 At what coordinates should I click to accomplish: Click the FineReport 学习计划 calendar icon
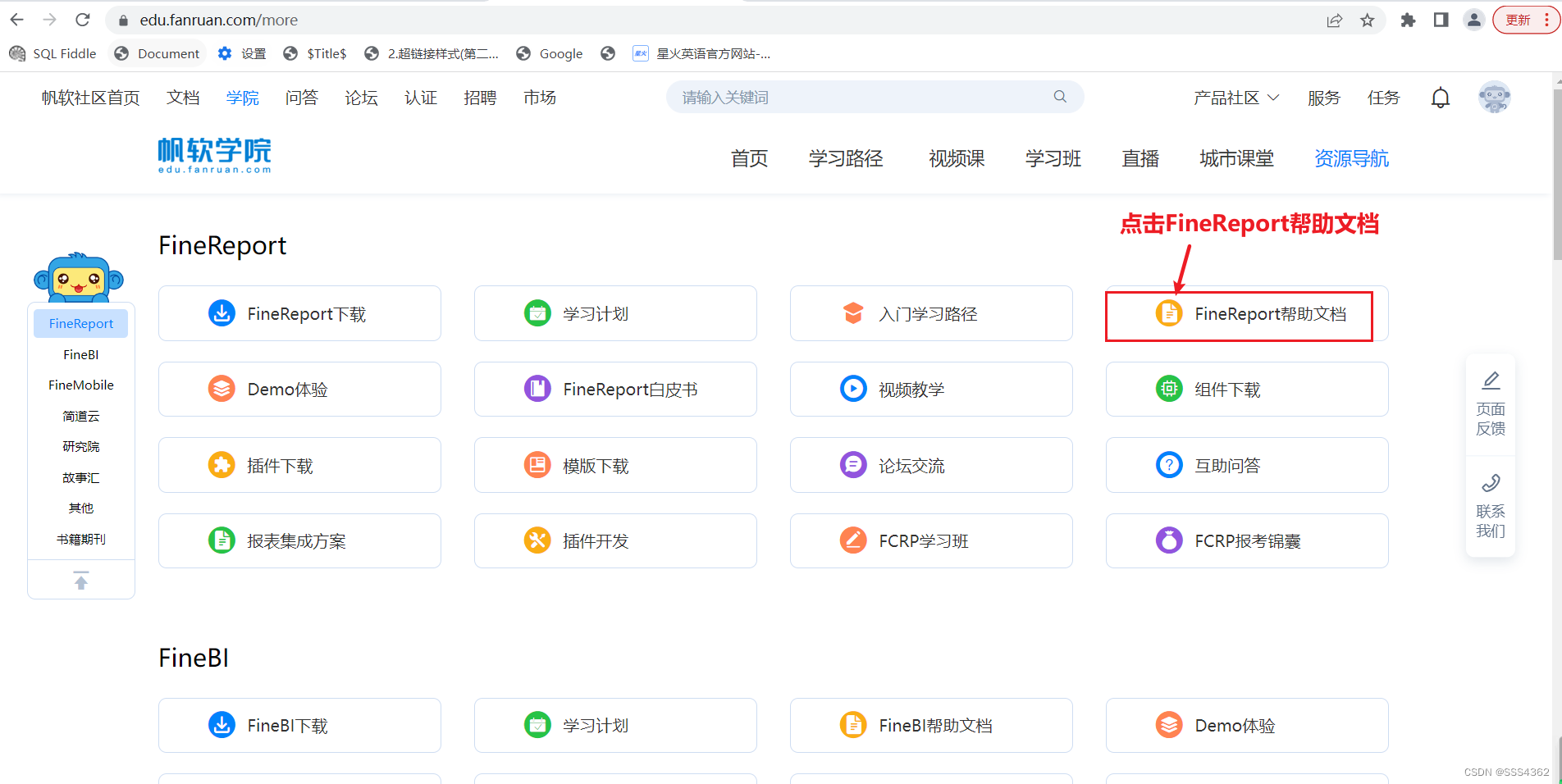tap(537, 313)
